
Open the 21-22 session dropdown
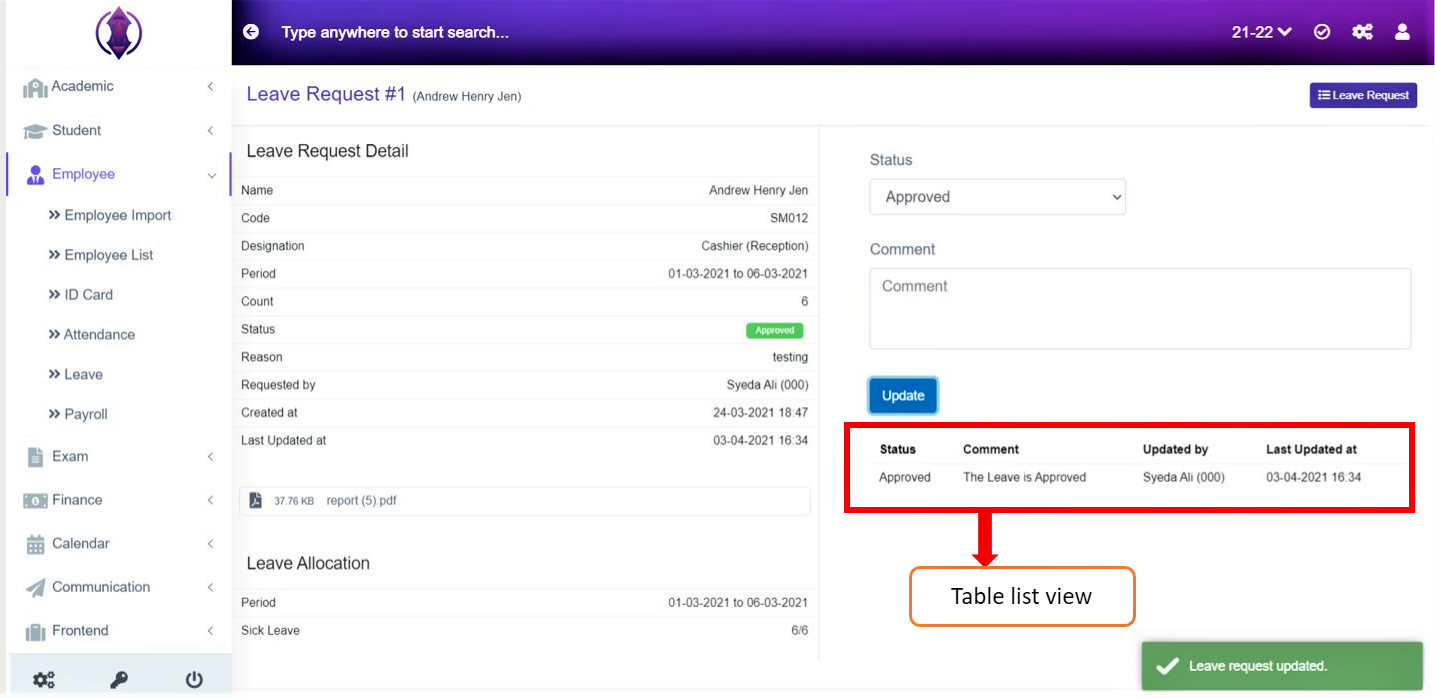click(1261, 32)
